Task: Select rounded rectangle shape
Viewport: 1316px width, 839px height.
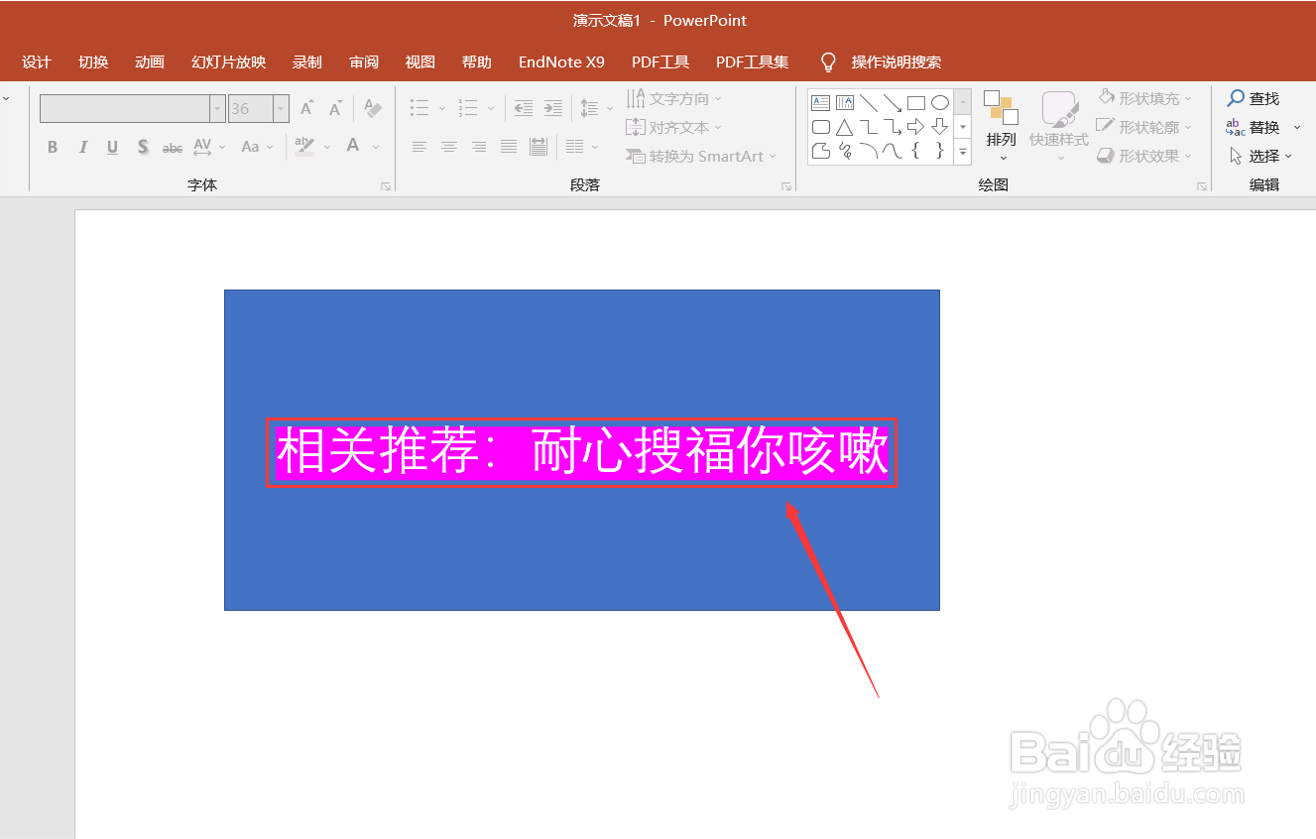Action: [x=821, y=127]
